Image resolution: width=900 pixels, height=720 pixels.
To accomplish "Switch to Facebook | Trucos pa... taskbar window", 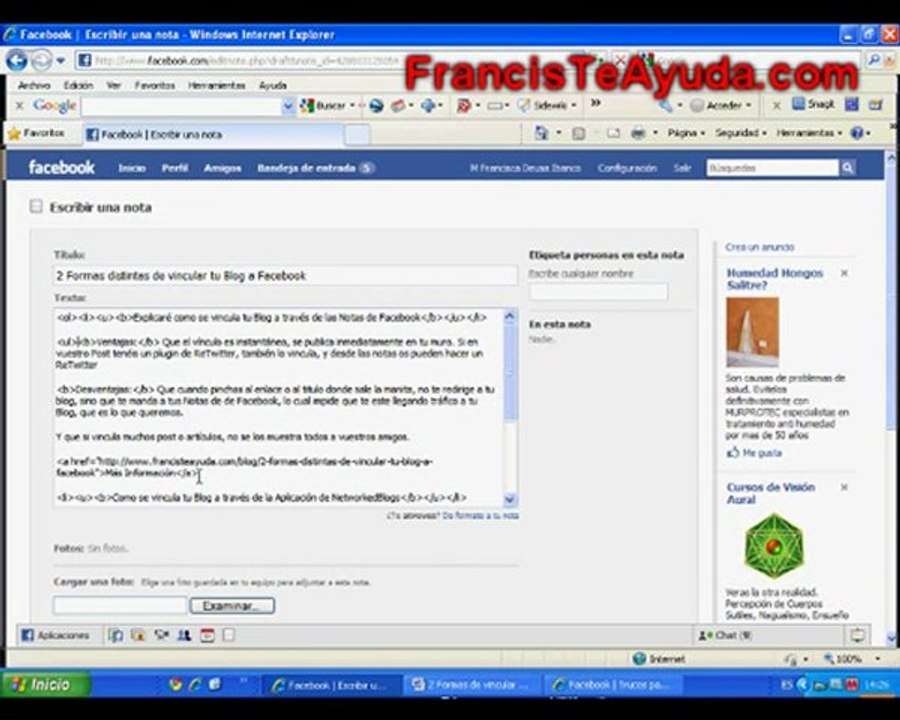I will pos(612,684).
